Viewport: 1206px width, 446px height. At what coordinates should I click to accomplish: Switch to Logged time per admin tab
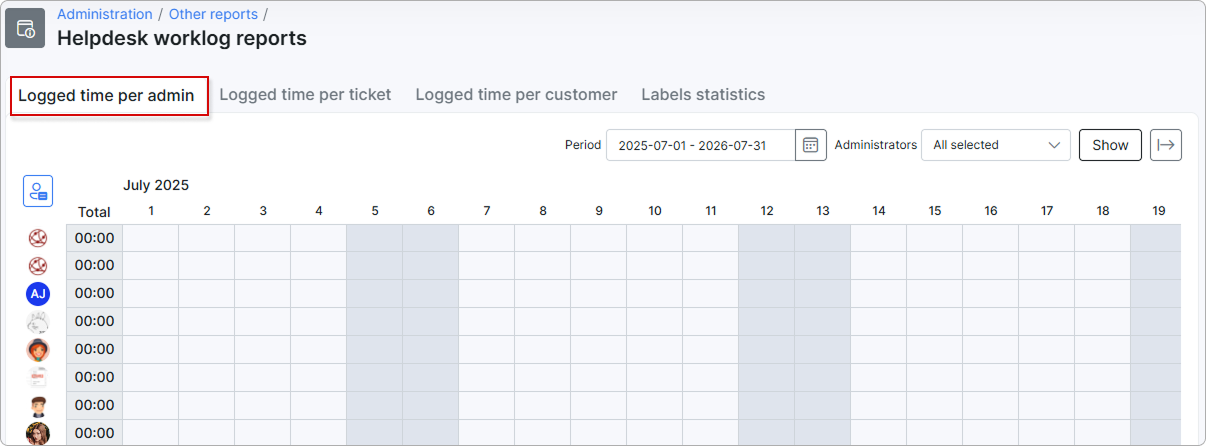[x=106, y=95]
